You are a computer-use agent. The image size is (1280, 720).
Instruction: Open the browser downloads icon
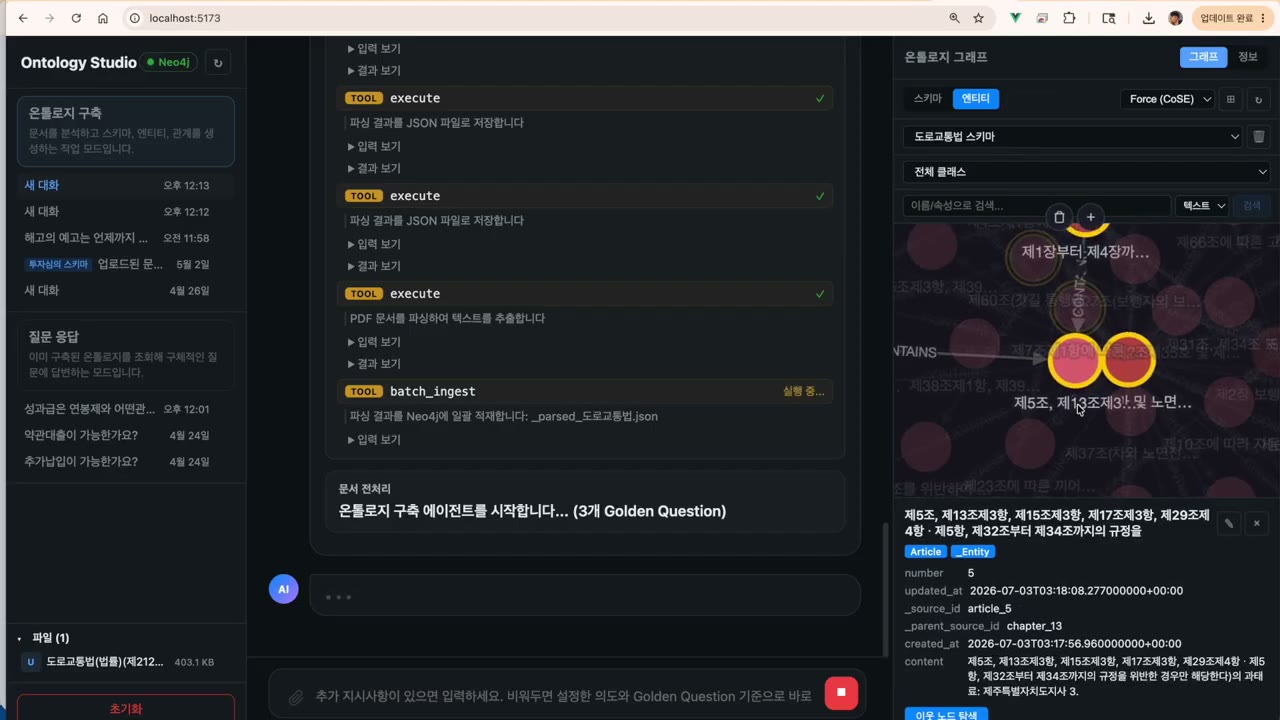click(x=1148, y=18)
